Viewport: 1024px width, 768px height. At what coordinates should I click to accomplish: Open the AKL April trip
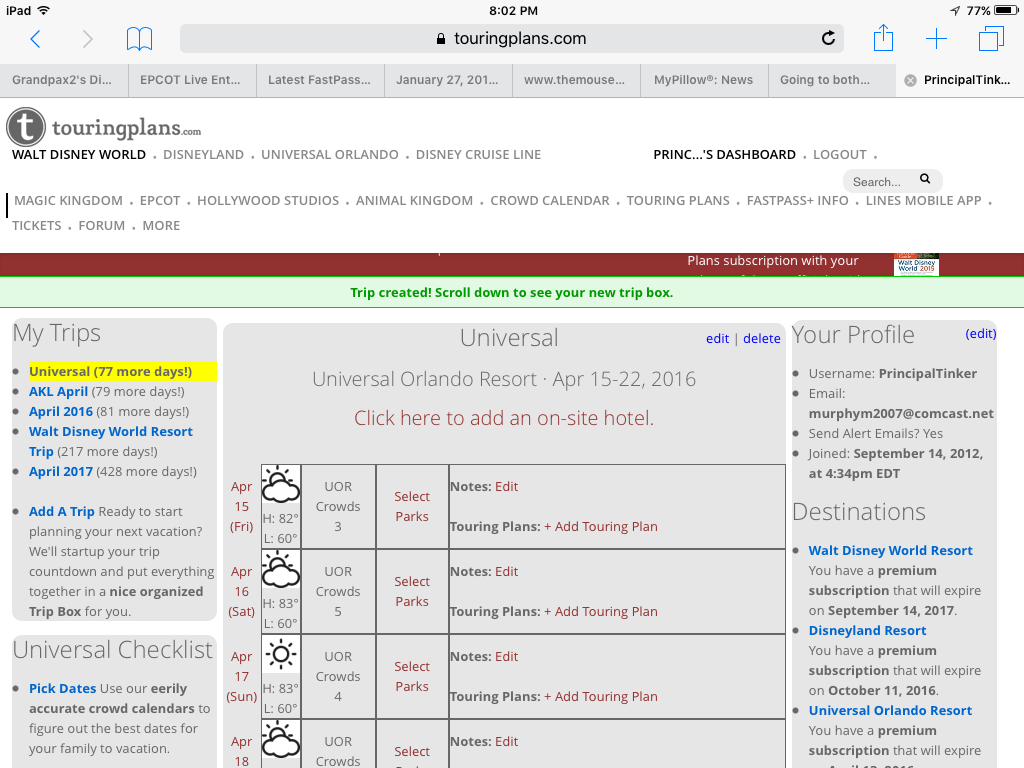(58, 391)
